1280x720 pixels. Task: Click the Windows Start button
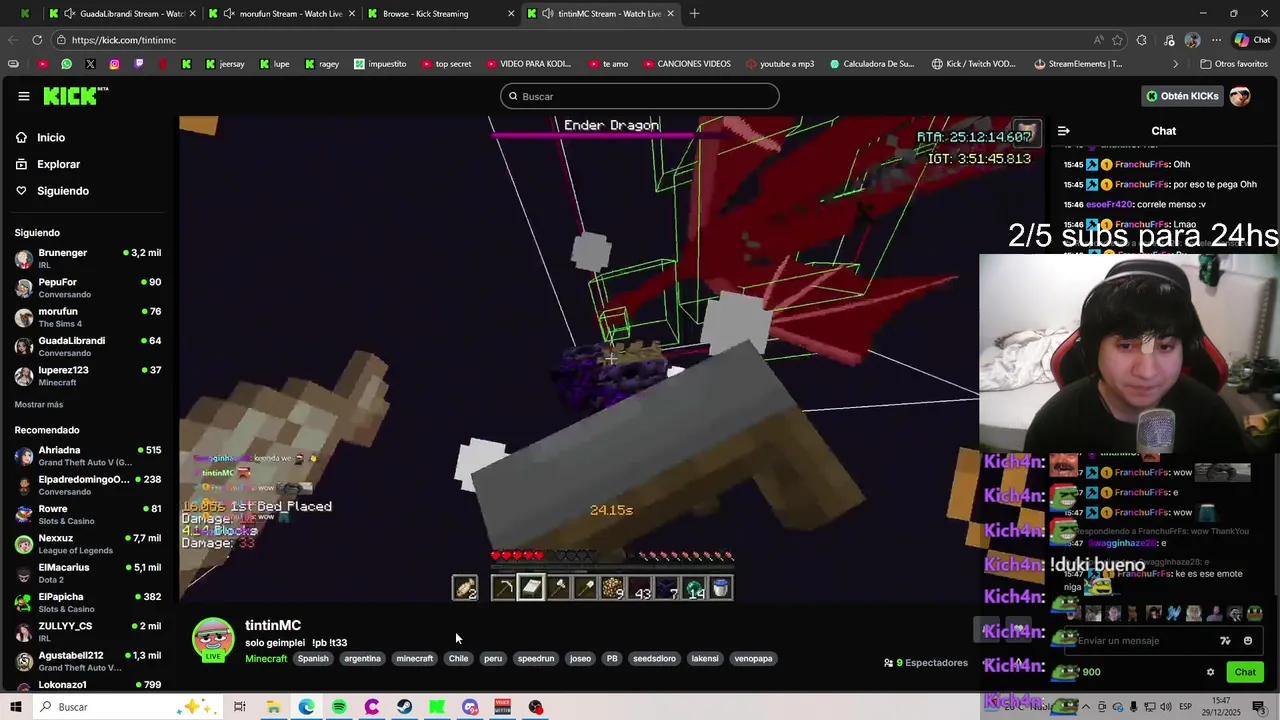pyautogui.click(x=16, y=707)
